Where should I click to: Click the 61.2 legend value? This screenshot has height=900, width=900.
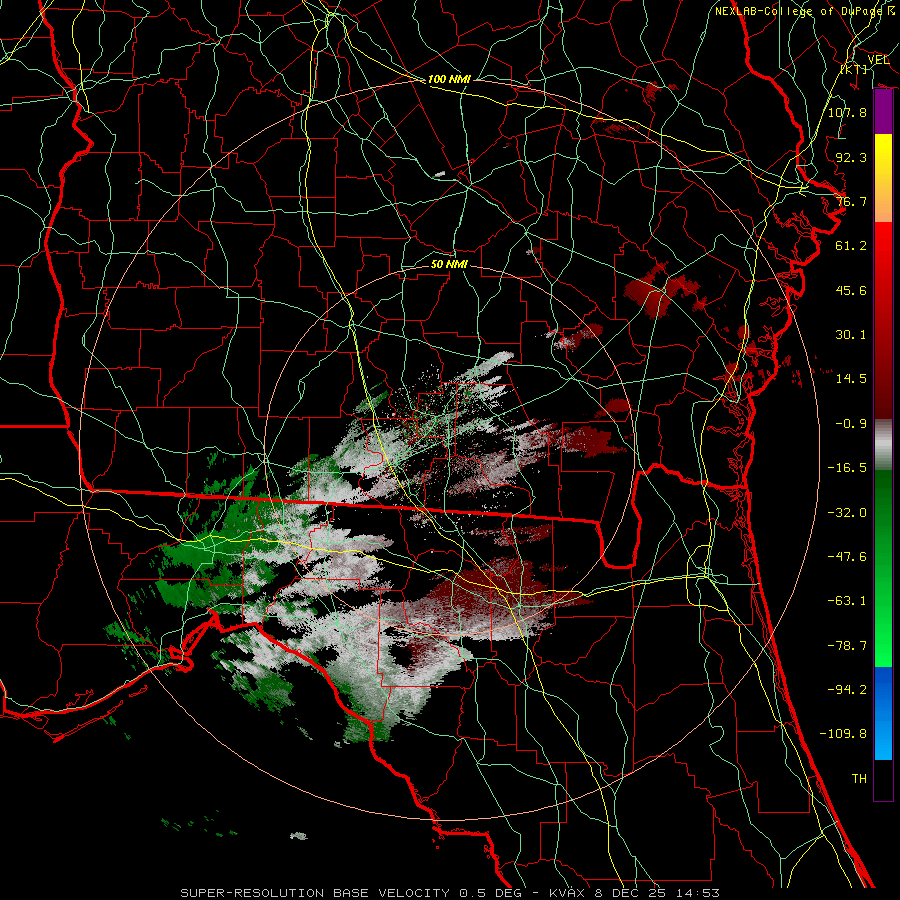[x=851, y=246]
